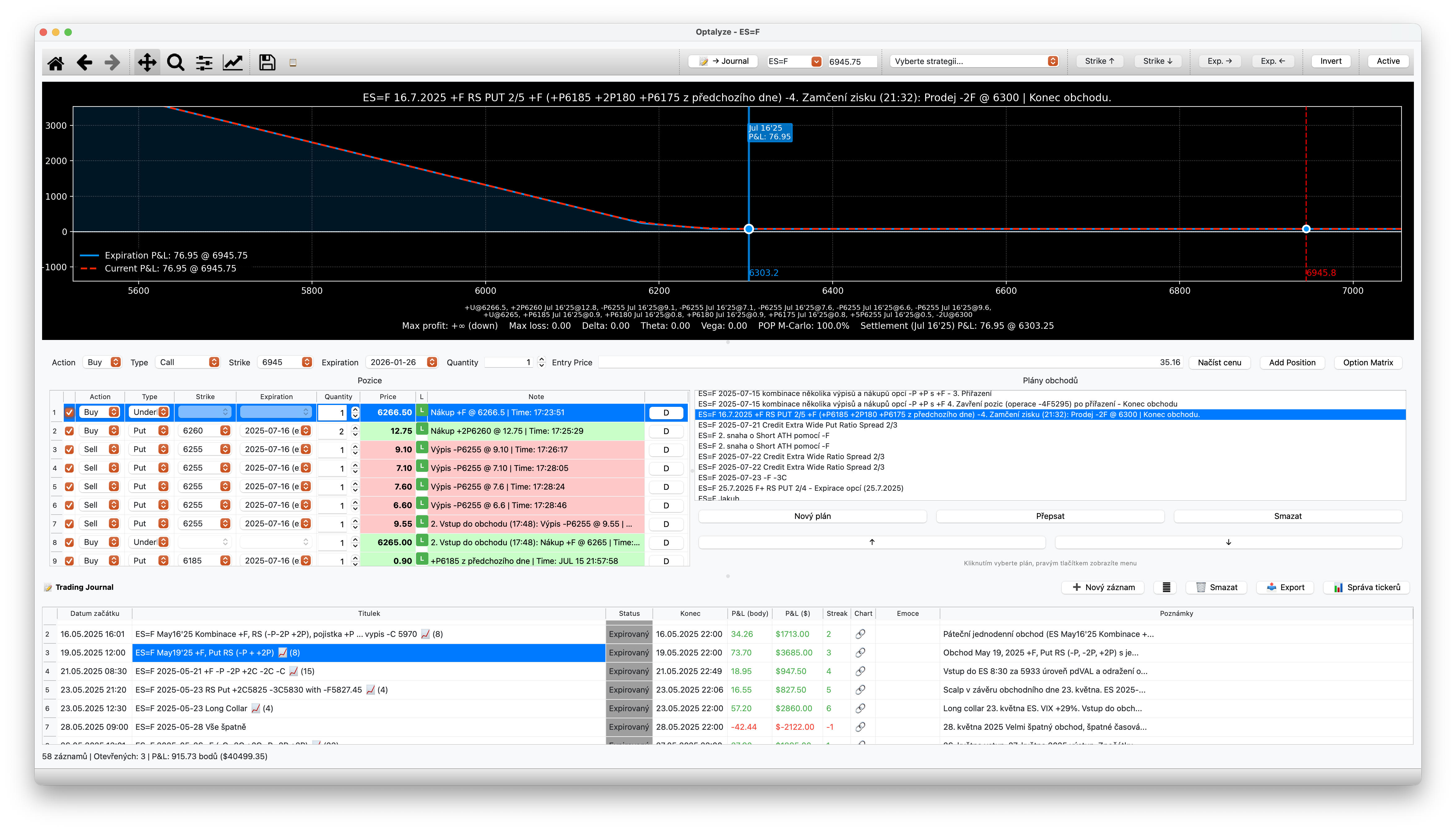Open the subplot configuration sliders icon

(x=204, y=62)
